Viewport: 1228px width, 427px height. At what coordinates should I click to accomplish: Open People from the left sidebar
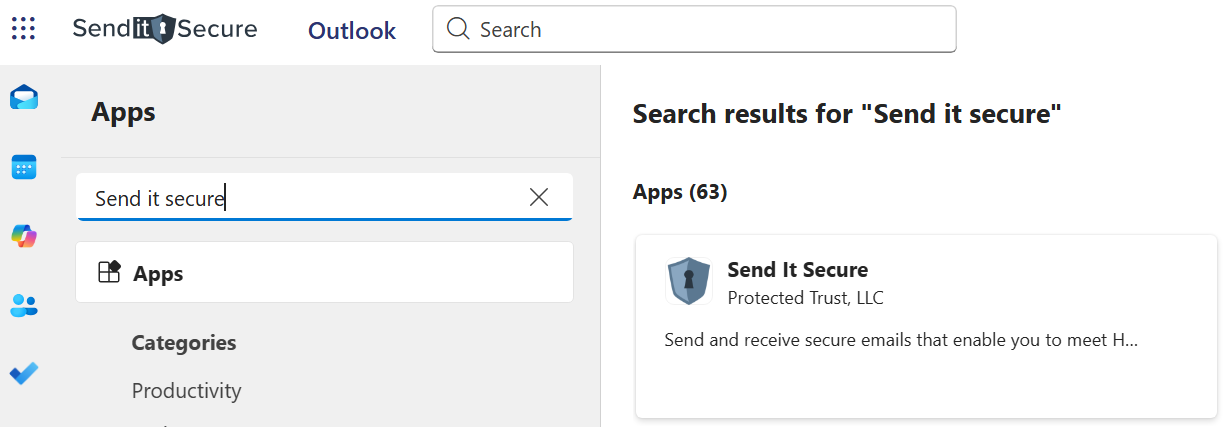24,305
